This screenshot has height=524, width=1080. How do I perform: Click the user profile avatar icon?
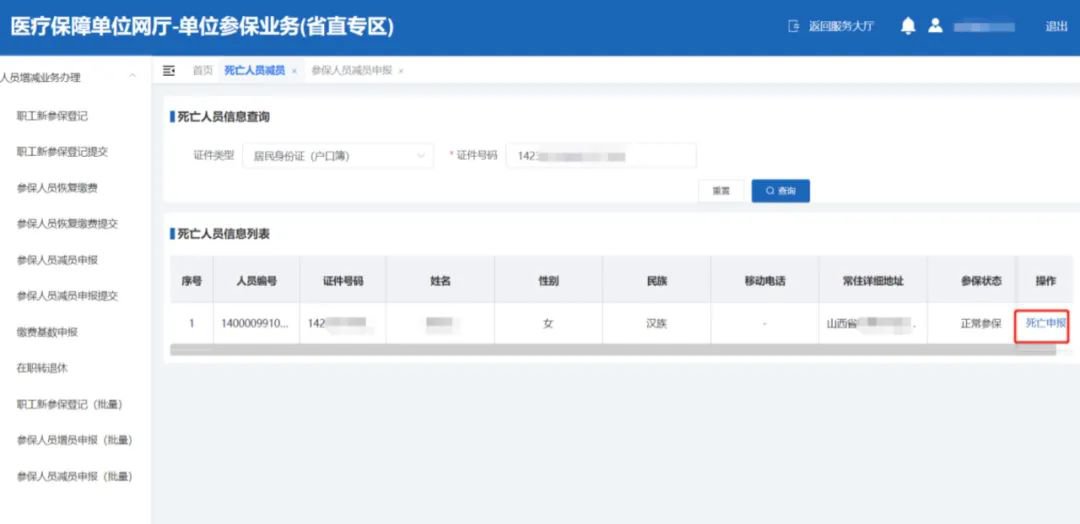coord(935,27)
